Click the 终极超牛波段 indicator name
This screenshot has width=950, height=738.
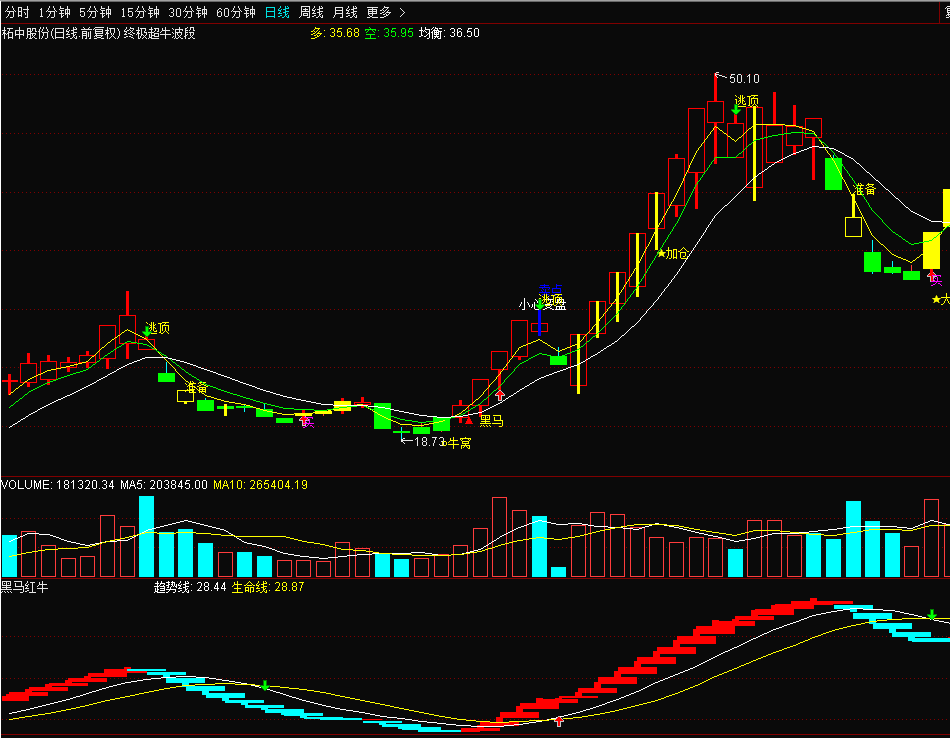coord(159,33)
